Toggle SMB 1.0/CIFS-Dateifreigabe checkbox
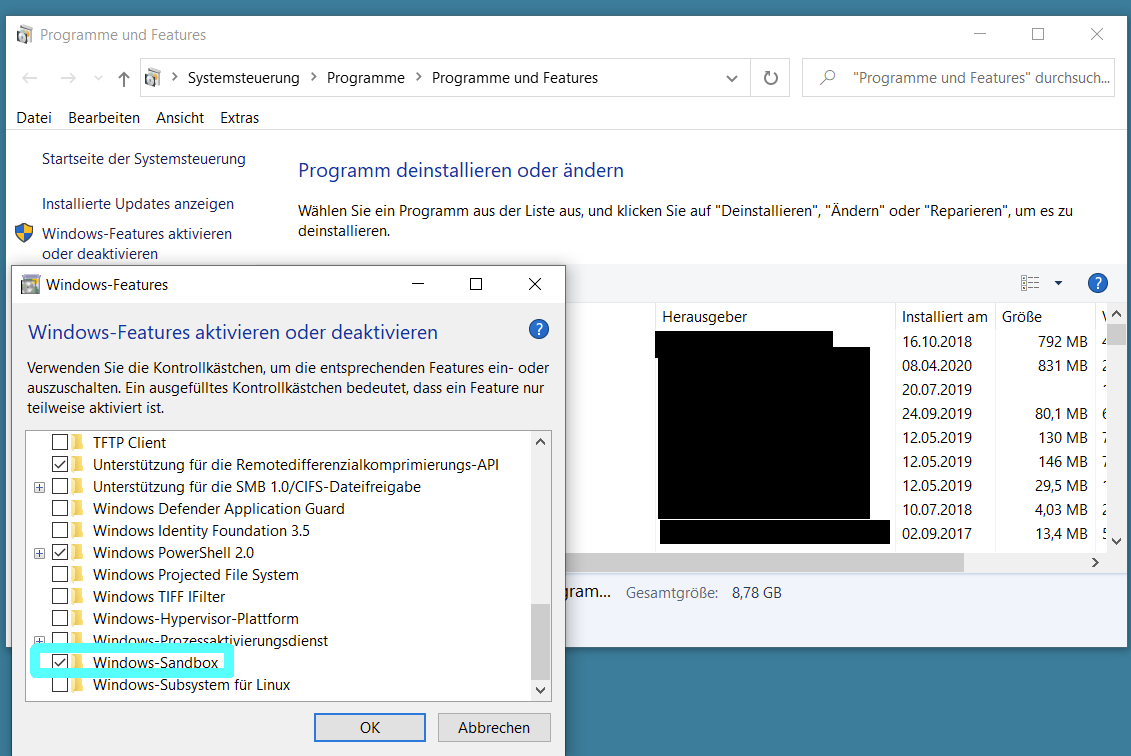This screenshot has height=756, width=1131. click(60, 486)
